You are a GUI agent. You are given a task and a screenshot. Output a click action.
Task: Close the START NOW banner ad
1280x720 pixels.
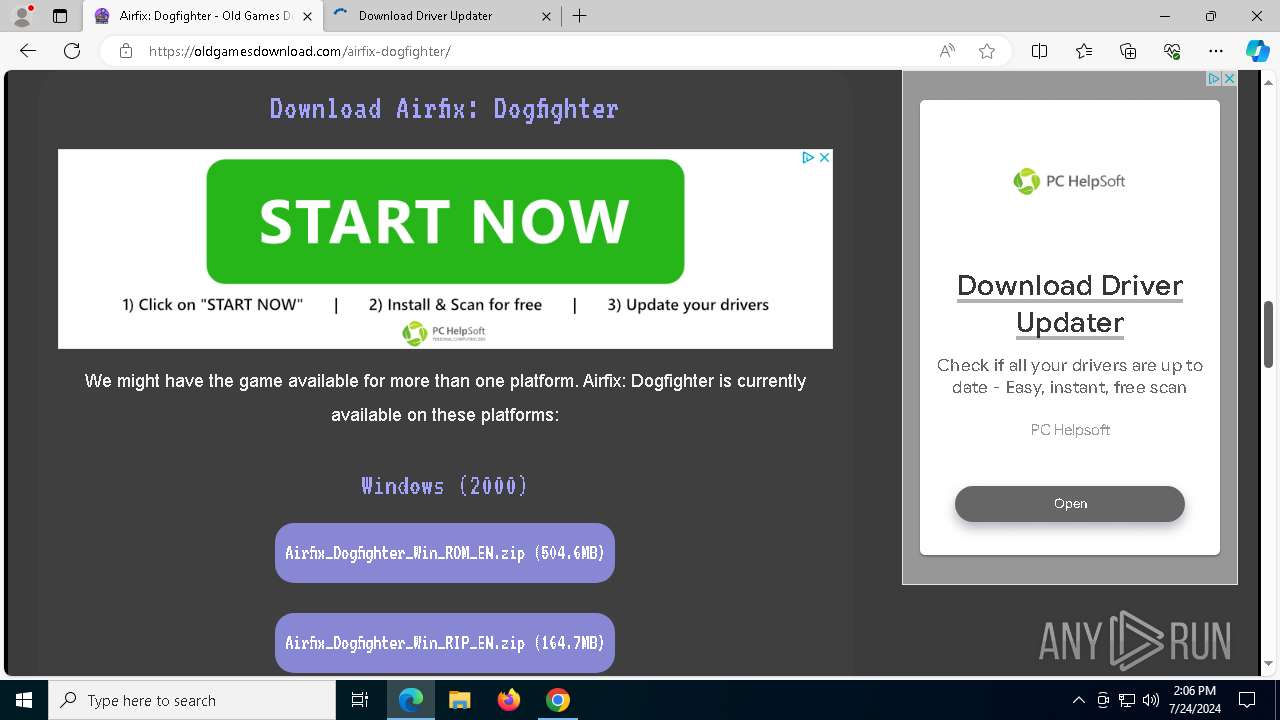(x=824, y=157)
